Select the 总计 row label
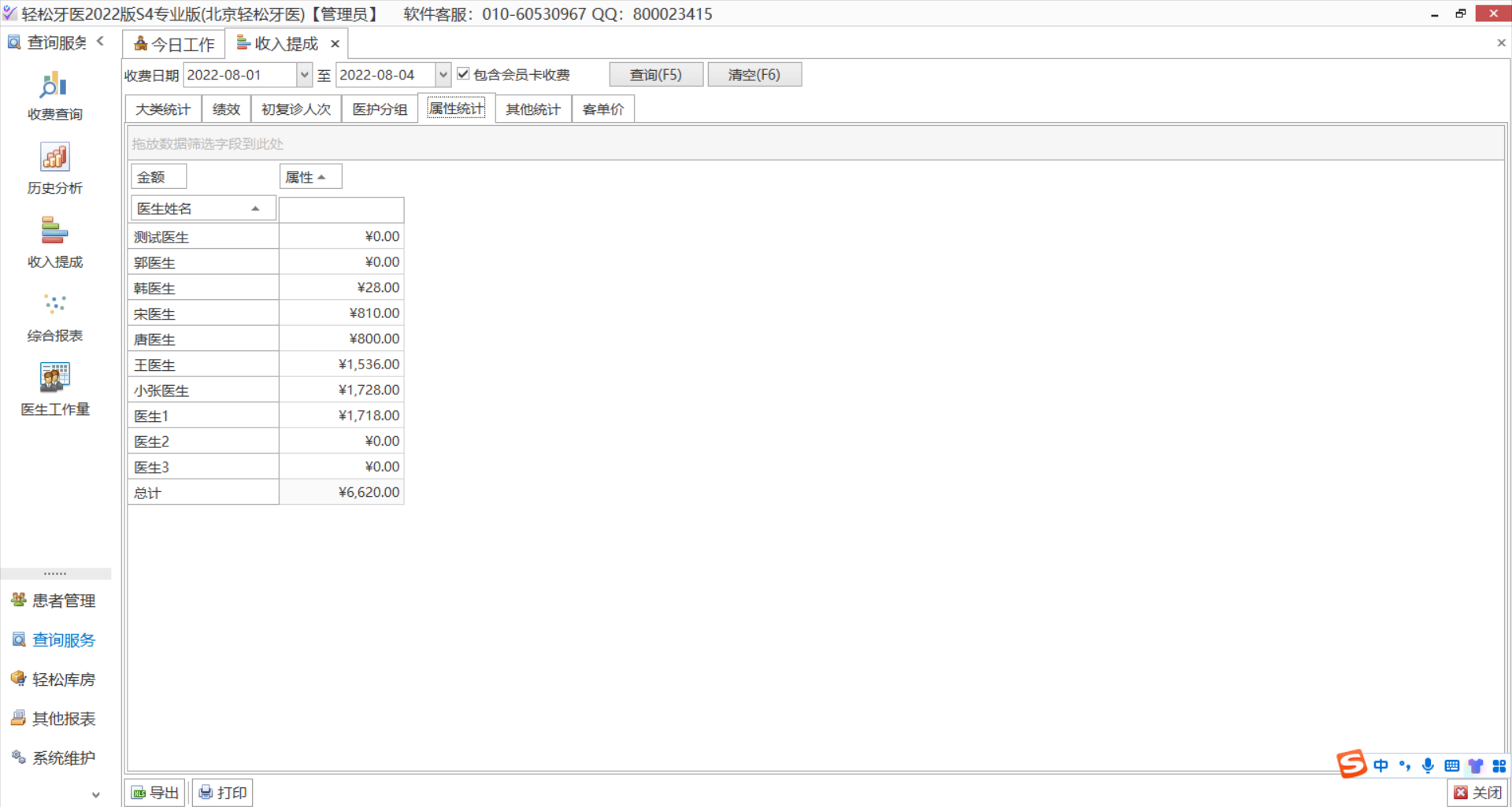Screen dimensions: 1512x807 (203, 492)
